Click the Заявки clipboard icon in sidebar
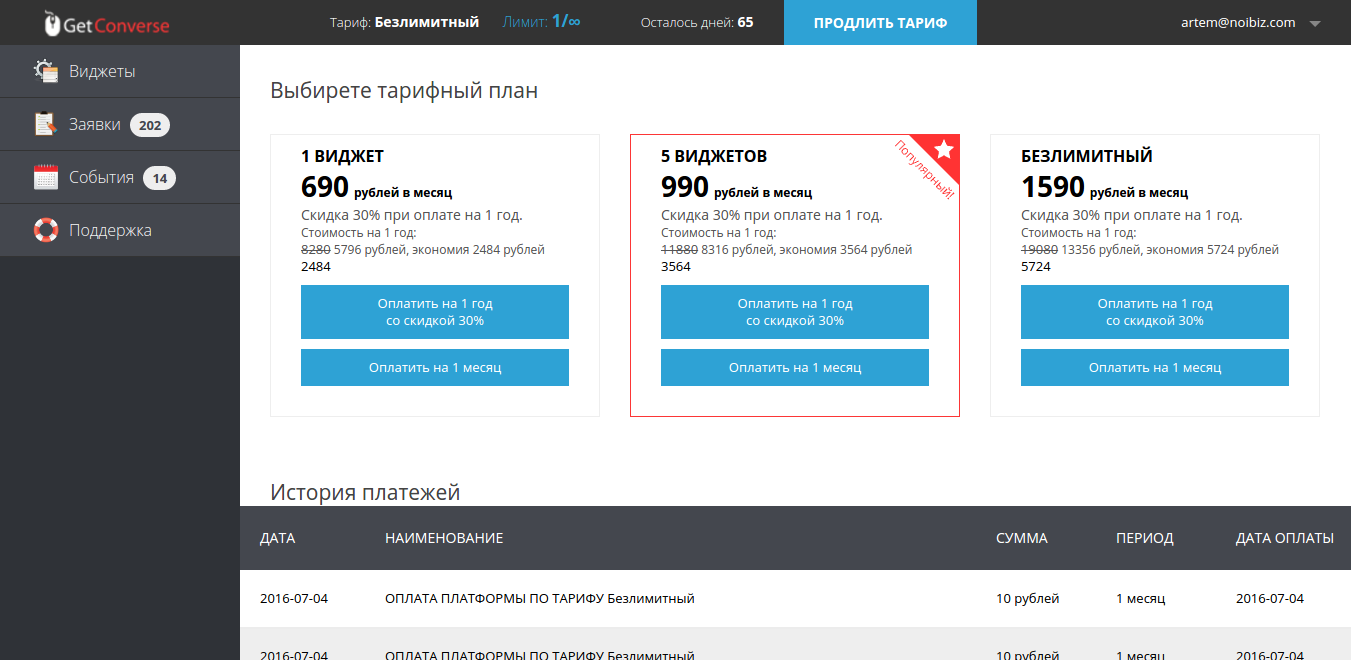Image resolution: width=1351 pixels, height=660 pixels. (x=46, y=124)
